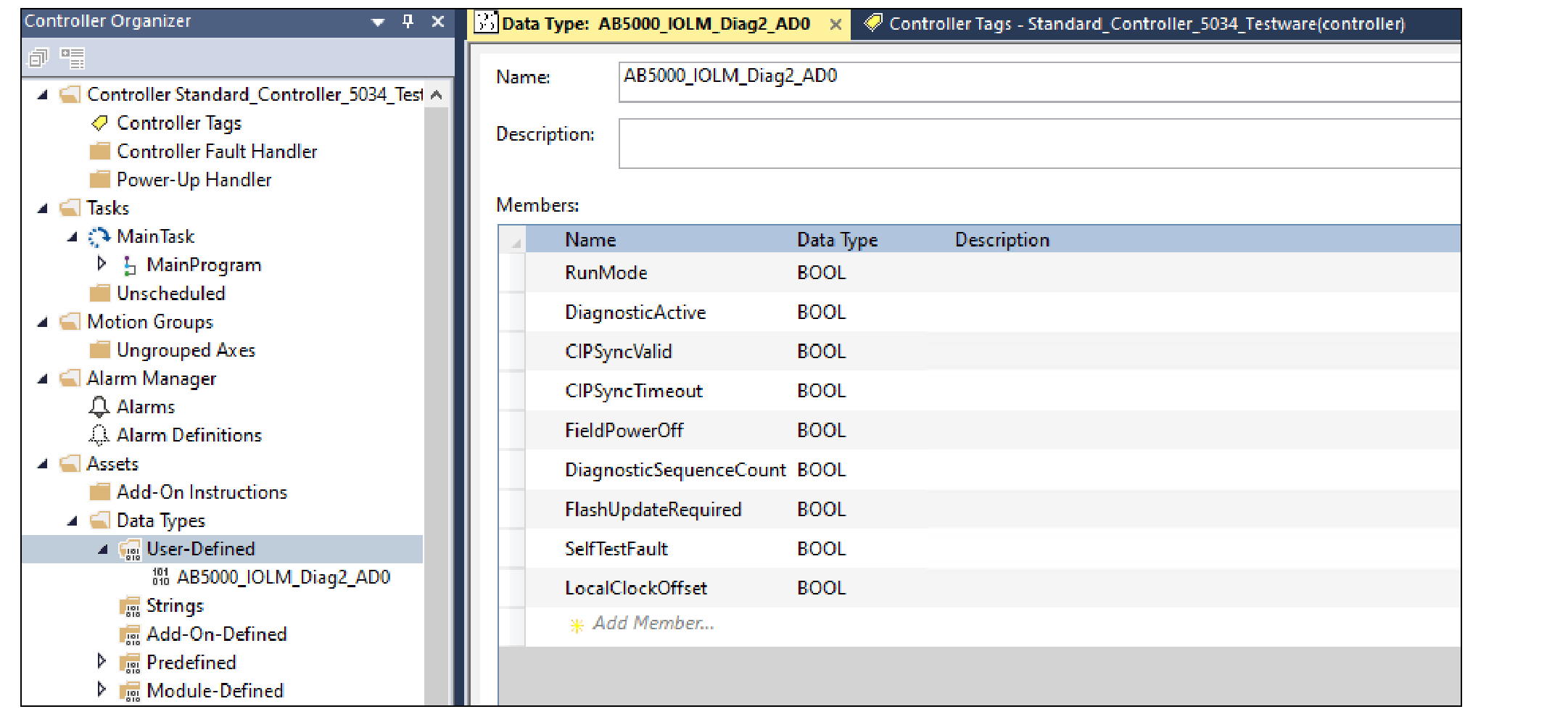Click the Name input field
Image resolution: width=1568 pixels, height=717 pixels.
point(1039,81)
